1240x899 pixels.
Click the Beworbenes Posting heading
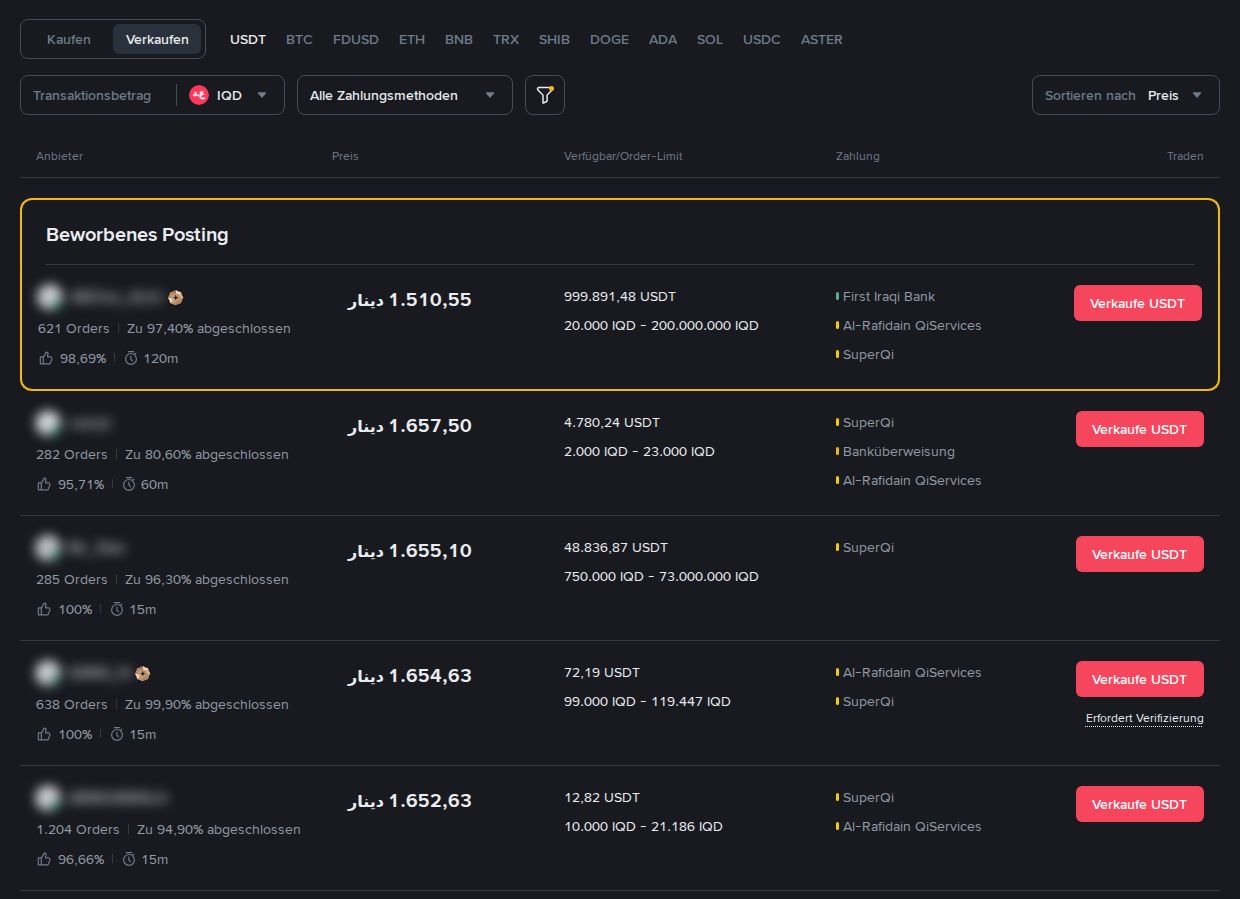click(137, 235)
